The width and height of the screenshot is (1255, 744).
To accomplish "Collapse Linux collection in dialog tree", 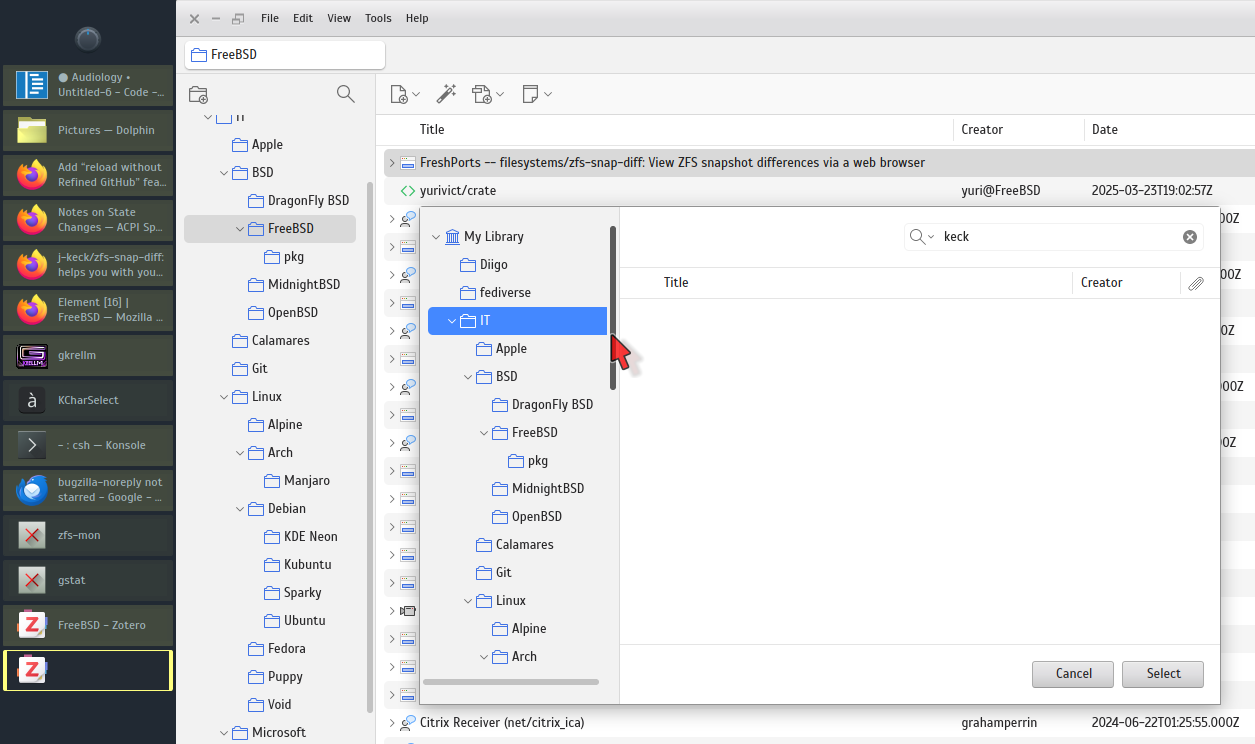I will coord(468,601).
